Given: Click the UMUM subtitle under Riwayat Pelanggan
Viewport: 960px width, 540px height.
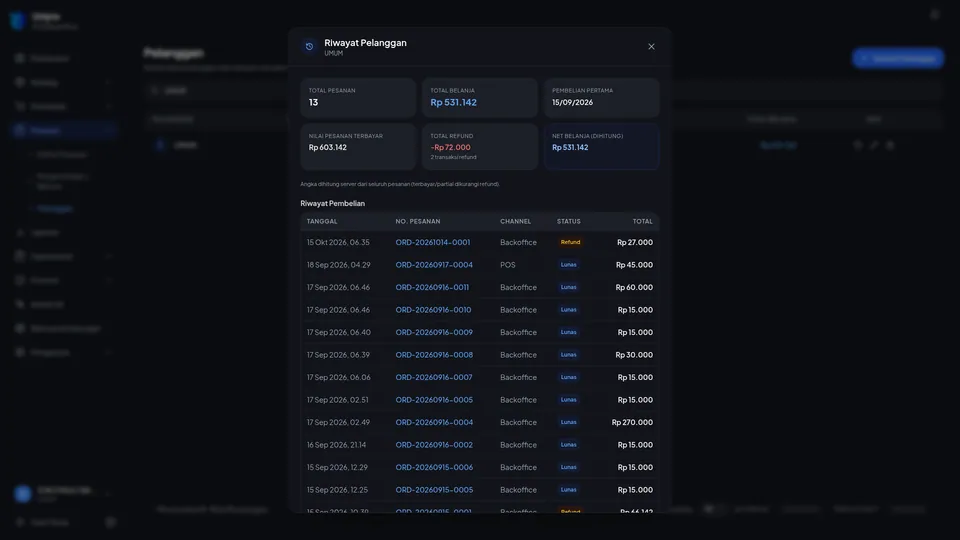Looking at the screenshot, I should coord(334,54).
